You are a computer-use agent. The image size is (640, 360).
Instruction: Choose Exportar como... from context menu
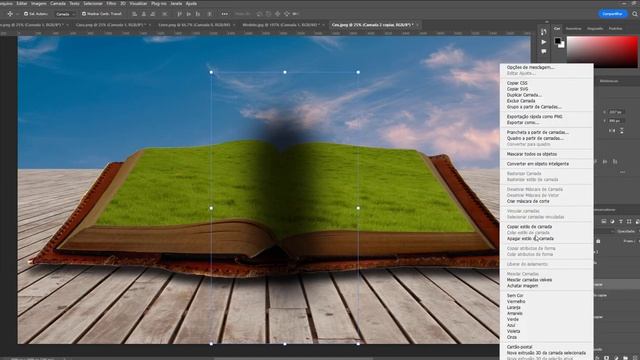click(x=523, y=122)
